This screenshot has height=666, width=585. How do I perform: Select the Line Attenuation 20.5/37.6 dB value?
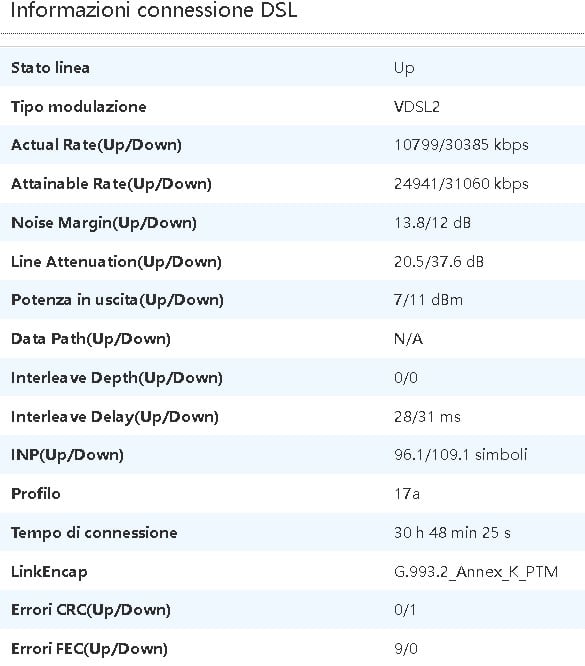coord(439,261)
